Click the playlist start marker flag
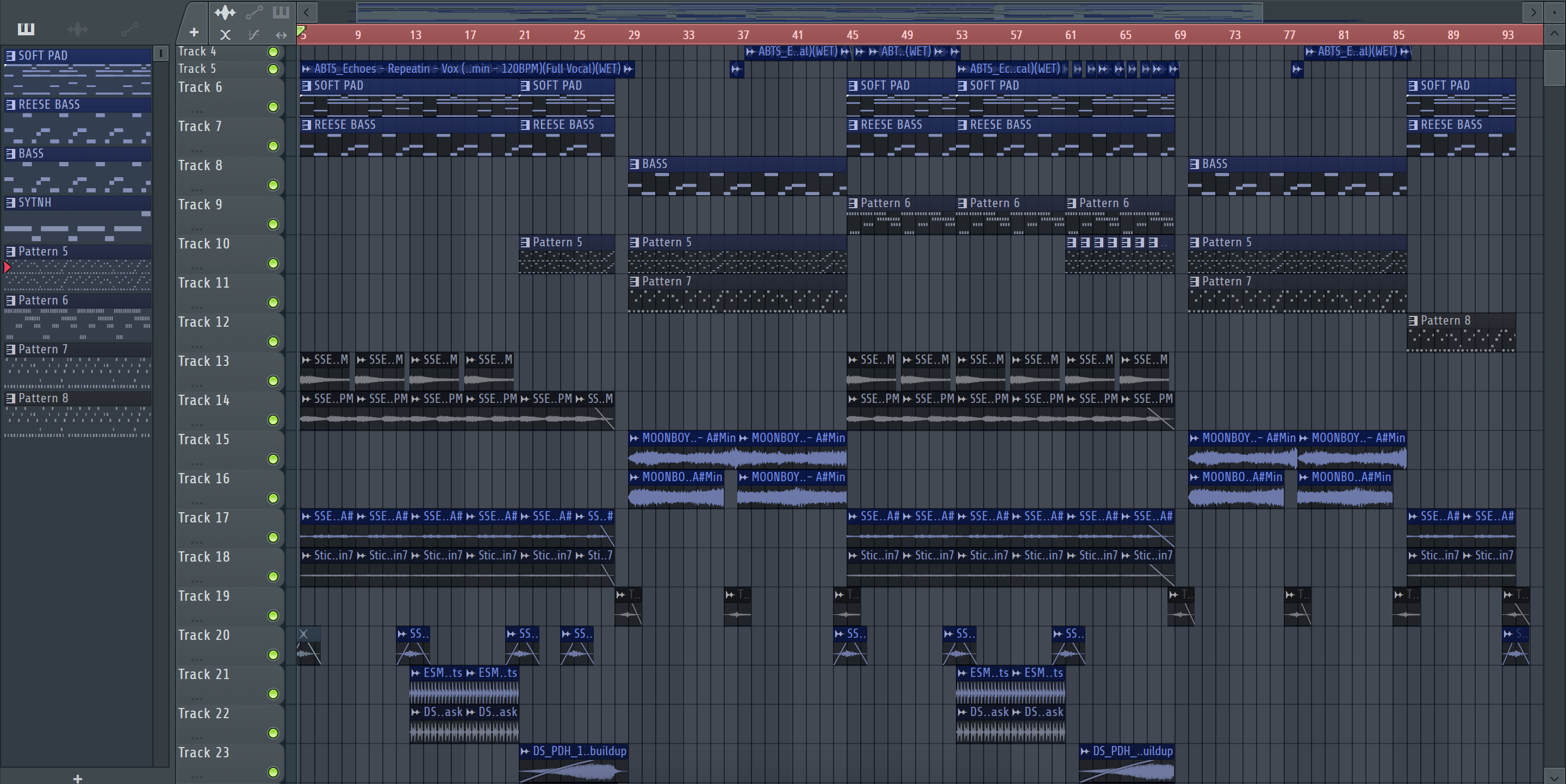 [302, 30]
